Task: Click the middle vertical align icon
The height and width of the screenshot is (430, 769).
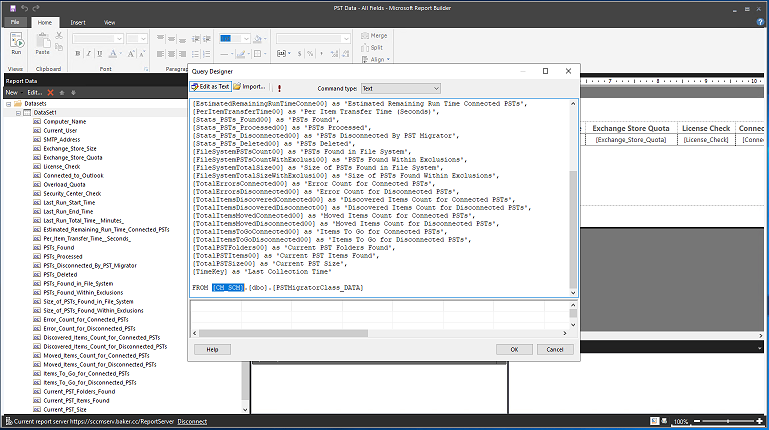Action: (171, 39)
